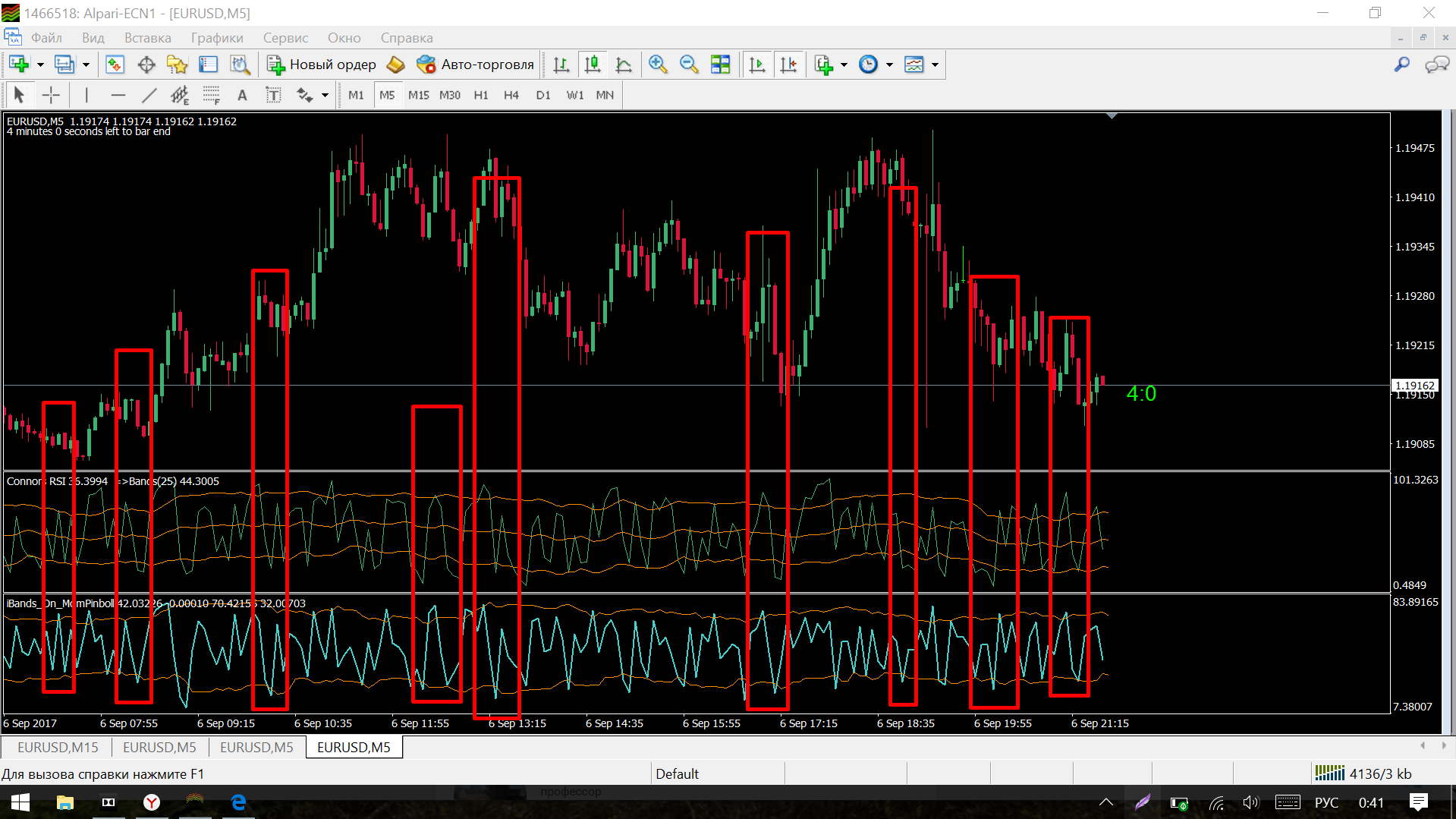Zoom in on the chart
The height and width of the screenshot is (819, 1456).
pos(658,65)
